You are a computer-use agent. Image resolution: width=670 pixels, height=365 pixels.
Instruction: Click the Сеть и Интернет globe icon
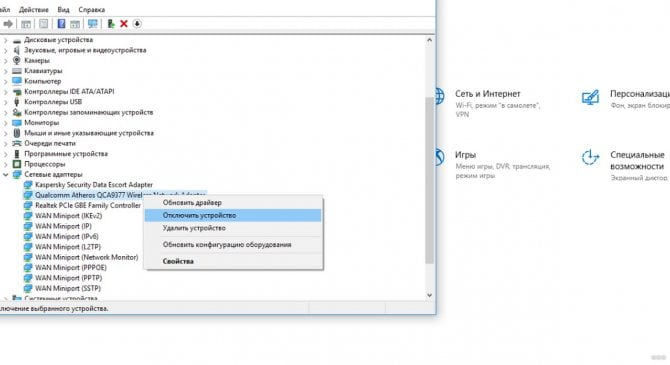point(440,96)
